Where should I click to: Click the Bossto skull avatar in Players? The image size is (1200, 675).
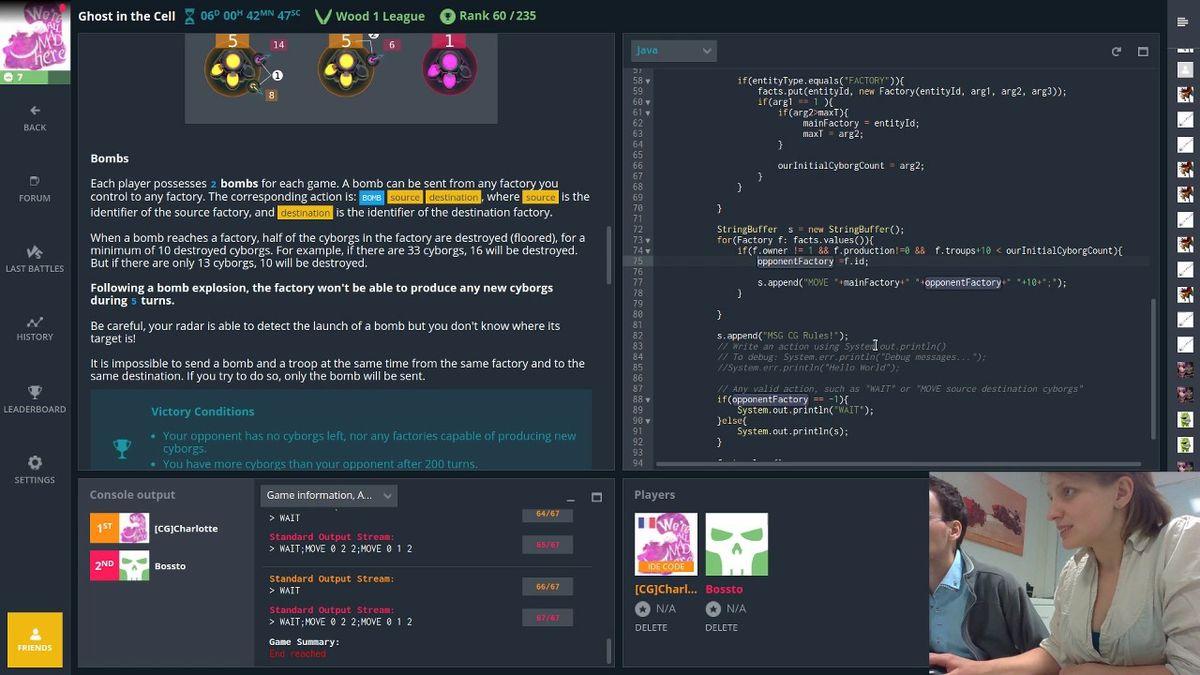[x=736, y=544]
